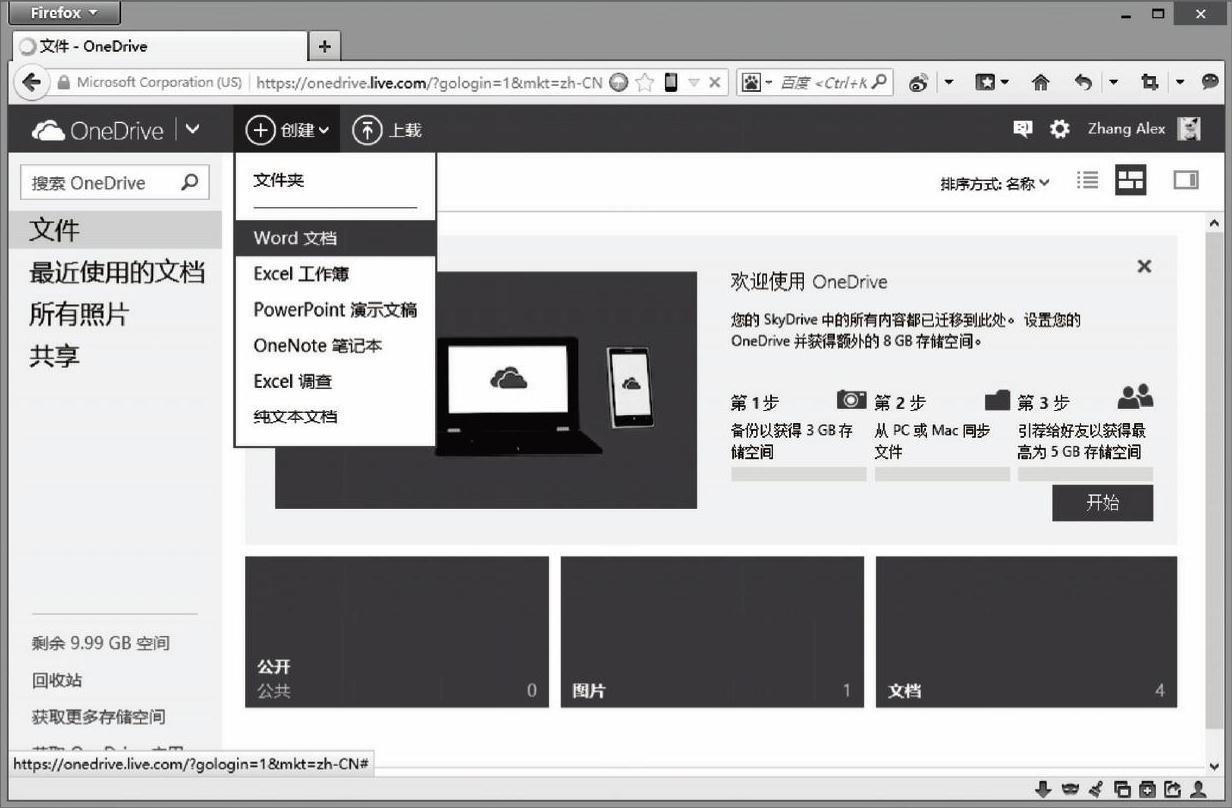Click the chat bubble toolbar icon
This screenshot has width=1232, height=808.
click(x=1210, y=83)
